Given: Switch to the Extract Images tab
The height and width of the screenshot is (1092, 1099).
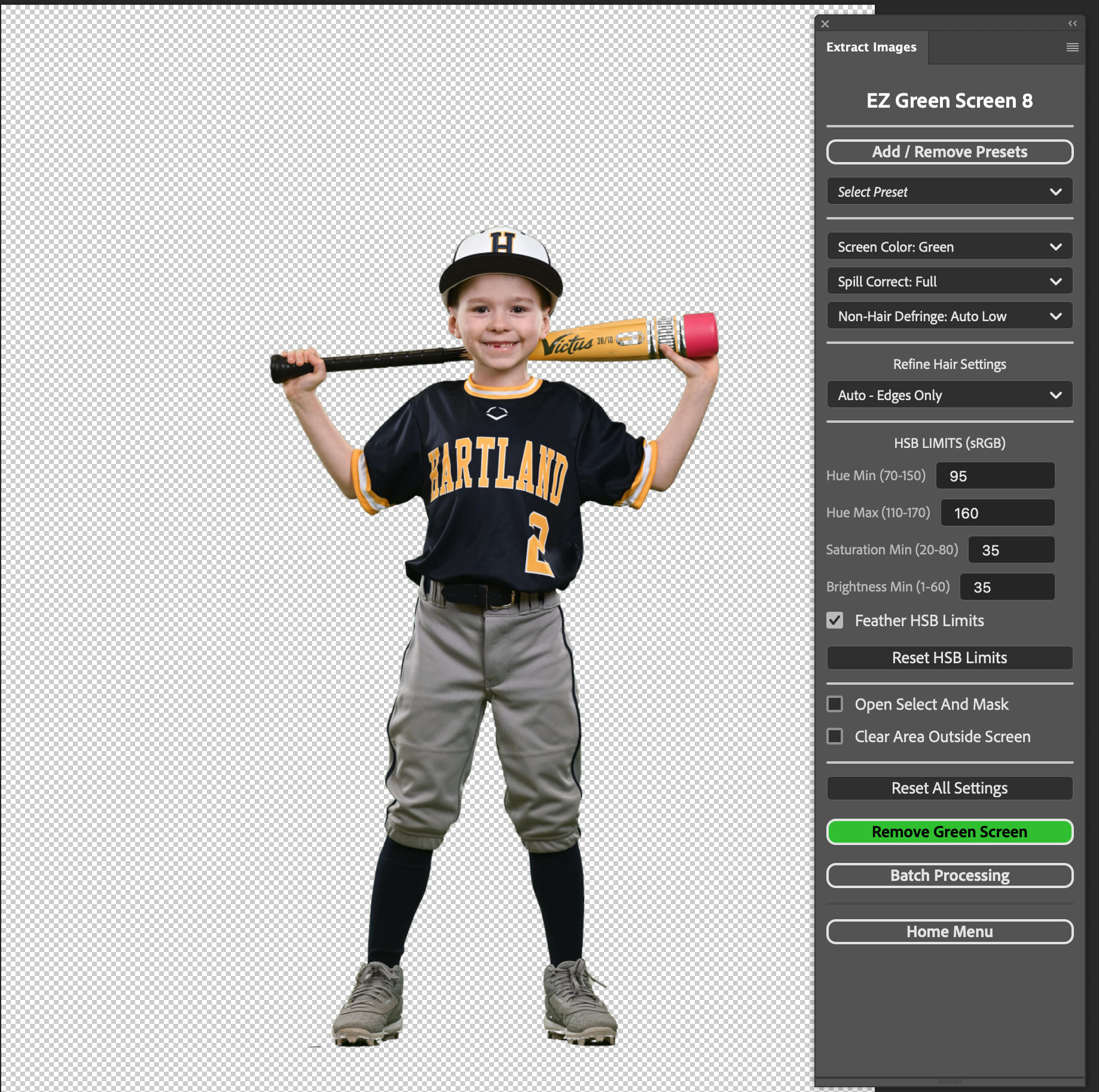Looking at the screenshot, I should [x=871, y=47].
